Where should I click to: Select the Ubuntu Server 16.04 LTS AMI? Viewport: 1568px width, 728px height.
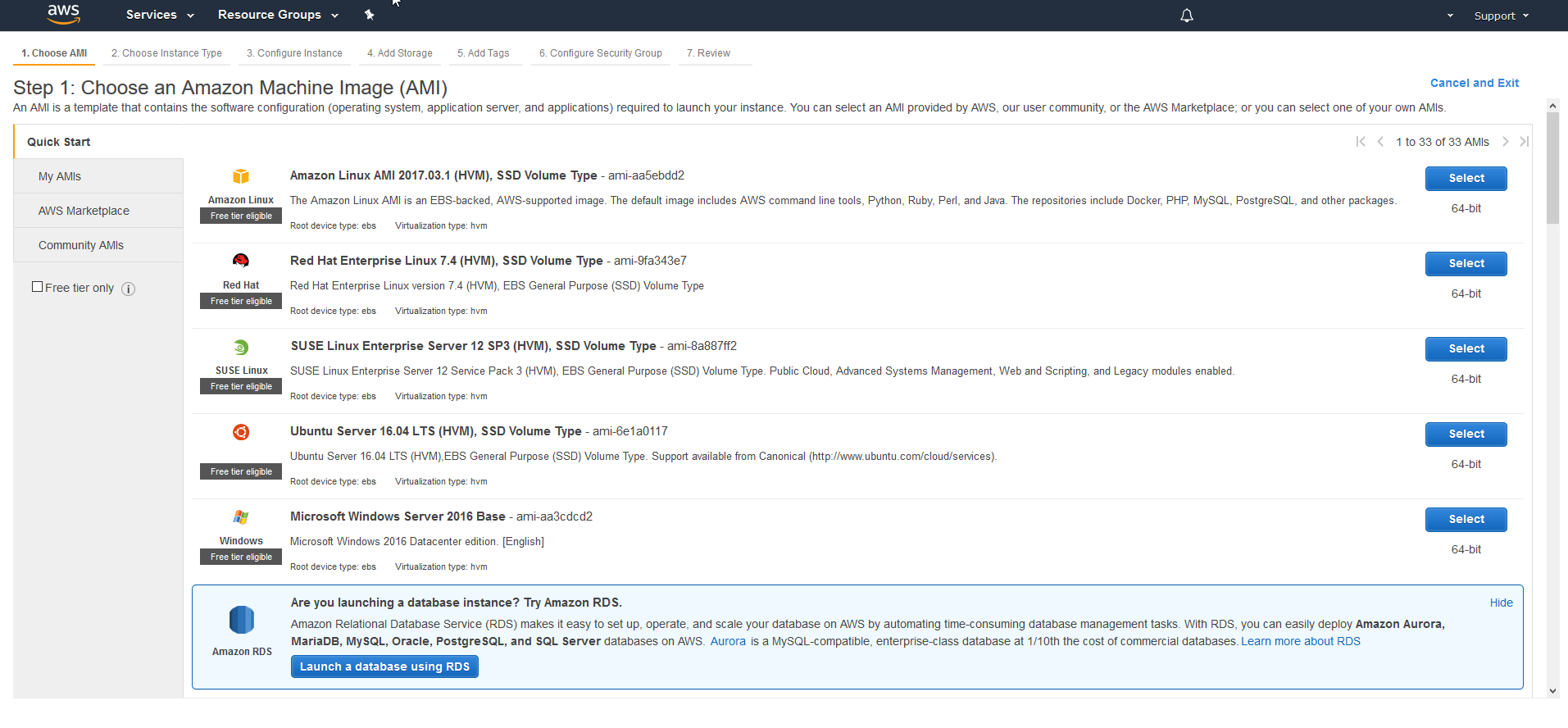1466,434
